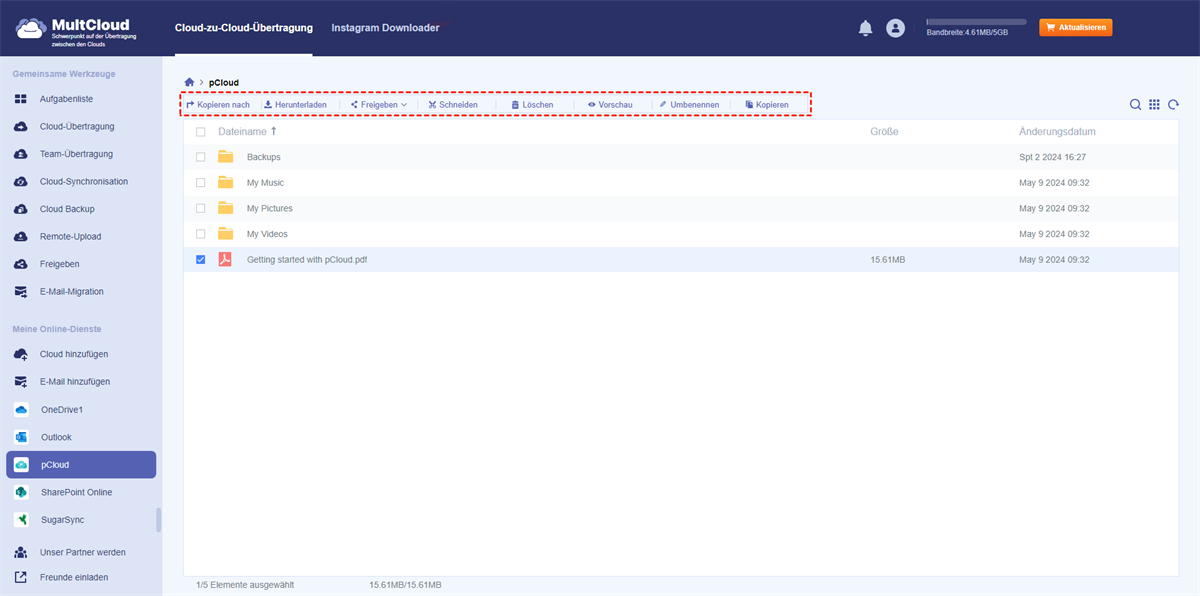The width and height of the screenshot is (1200, 596).
Task: Open the search magnifier icon
Action: 1135,104
